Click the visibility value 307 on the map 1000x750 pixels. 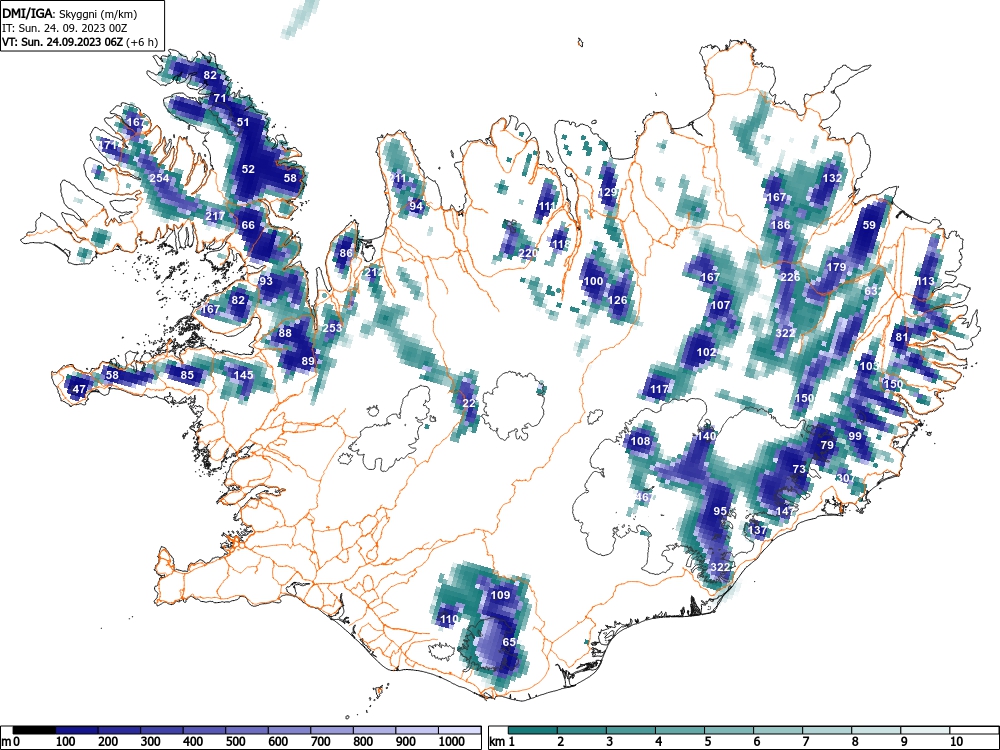846,478
